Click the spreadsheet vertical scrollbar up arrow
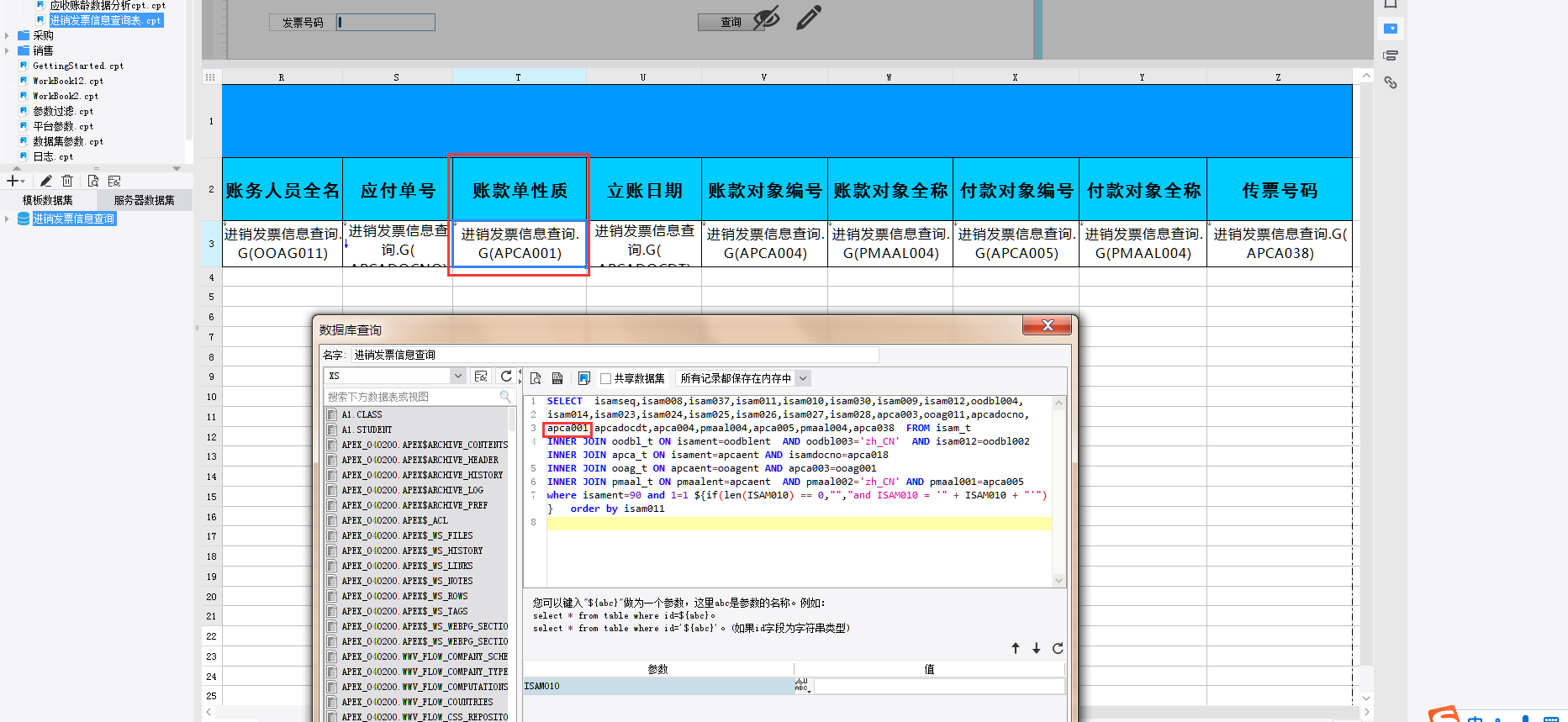1568x722 pixels. (x=1366, y=76)
